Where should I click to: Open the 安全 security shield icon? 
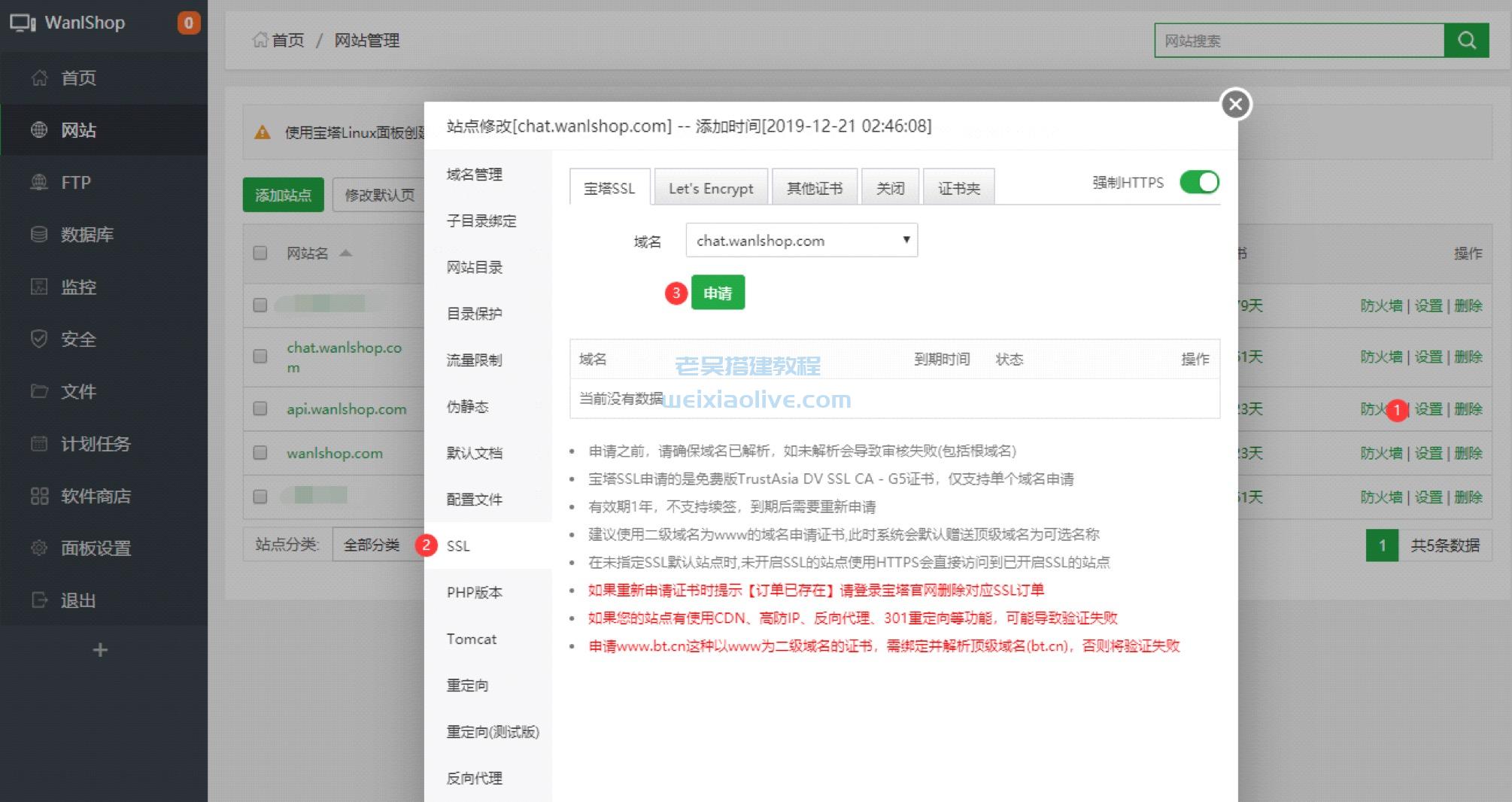point(39,339)
